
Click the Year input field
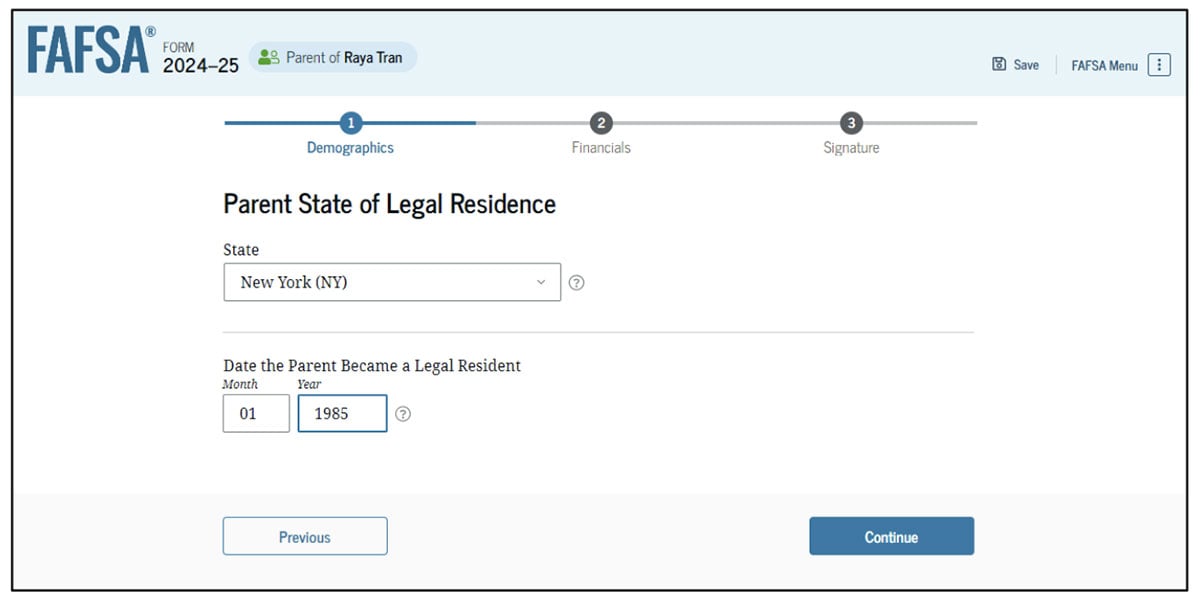(342, 413)
